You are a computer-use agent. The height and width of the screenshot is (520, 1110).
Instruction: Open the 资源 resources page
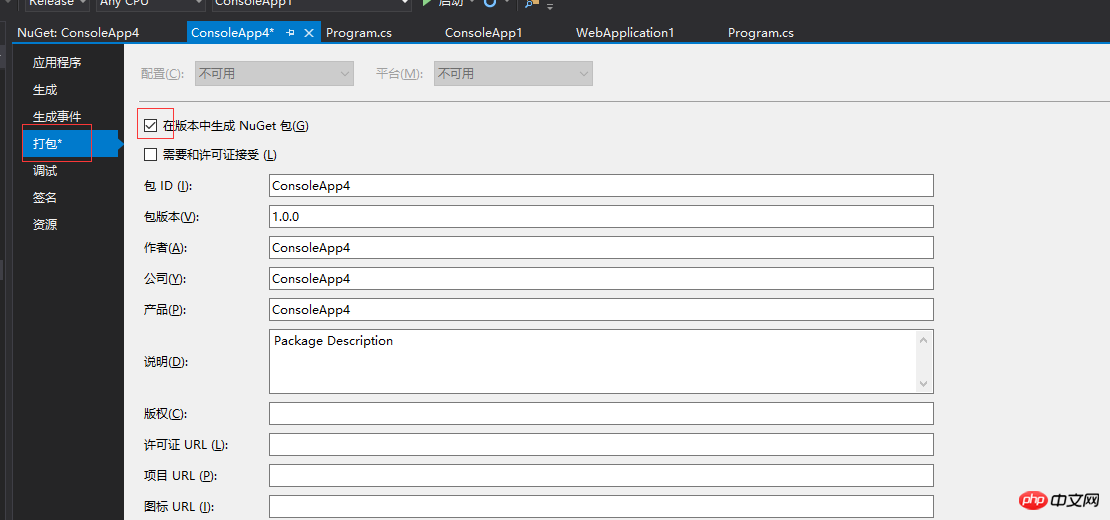coord(45,224)
